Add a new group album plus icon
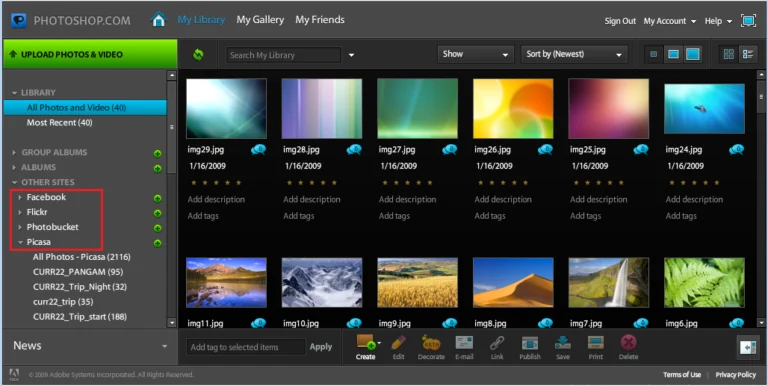Image resolution: width=768 pixels, height=386 pixels. point(157,154)
